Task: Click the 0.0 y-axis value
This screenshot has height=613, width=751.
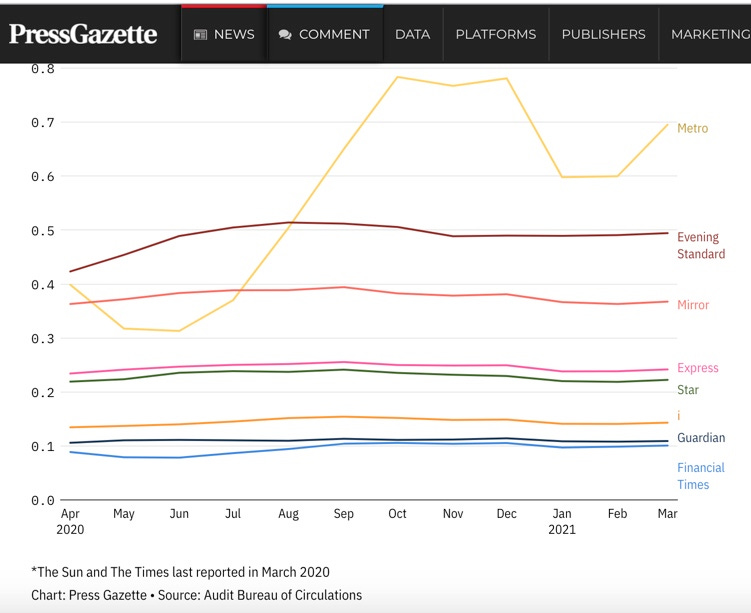Action: [x=43, y=501]
